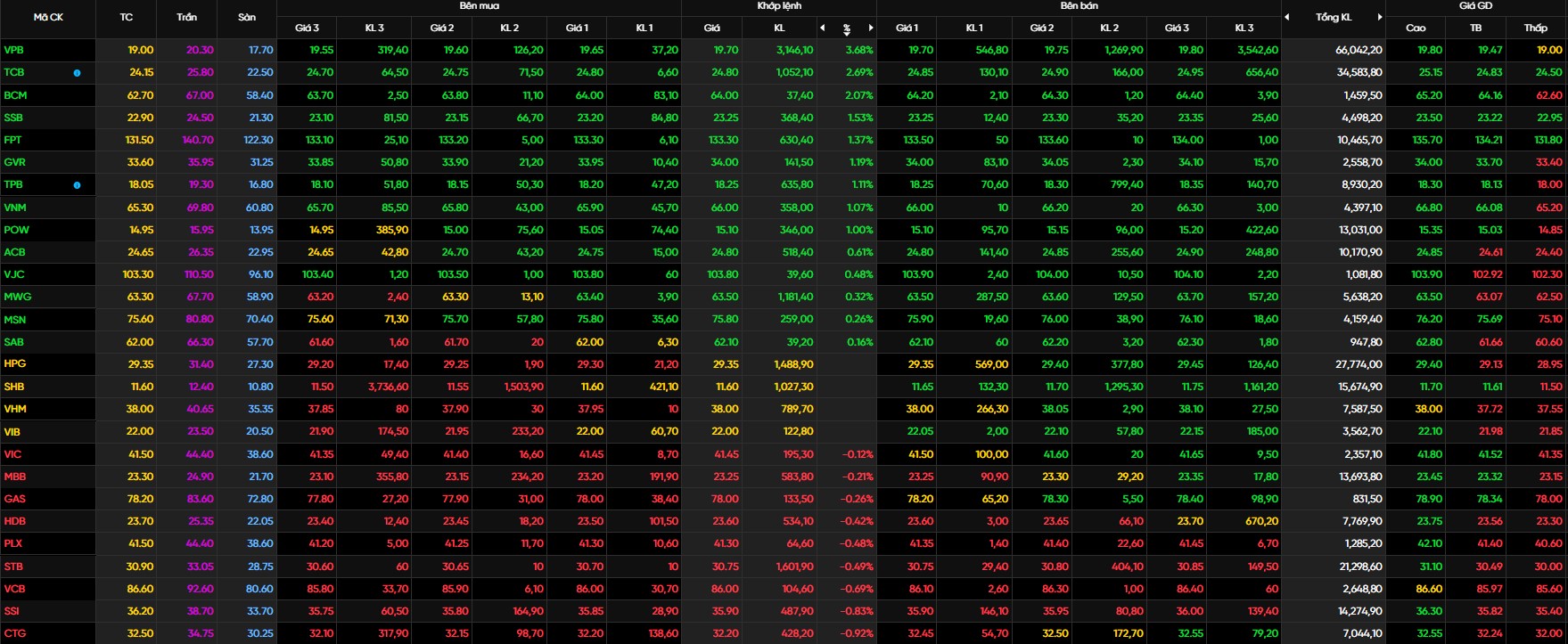Click the Giá header under Khớp lệnh
This screenshot has height=644, width=1568.
coord(711,28)
